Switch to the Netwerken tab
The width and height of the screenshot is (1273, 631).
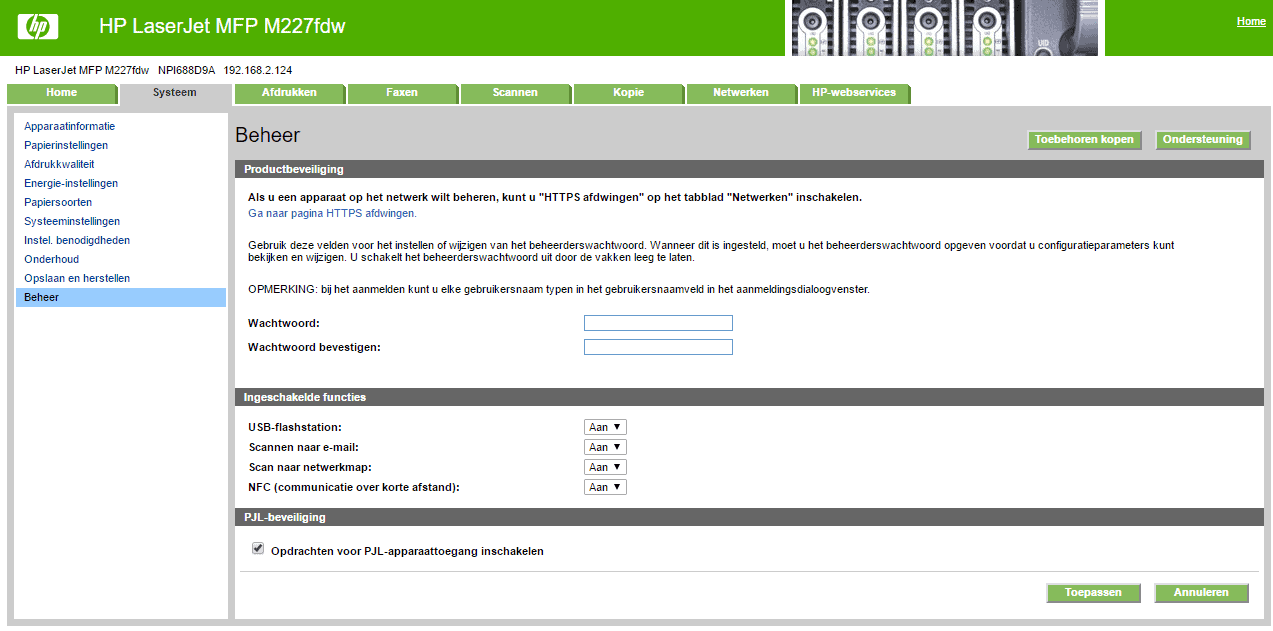tap(741, 93)
